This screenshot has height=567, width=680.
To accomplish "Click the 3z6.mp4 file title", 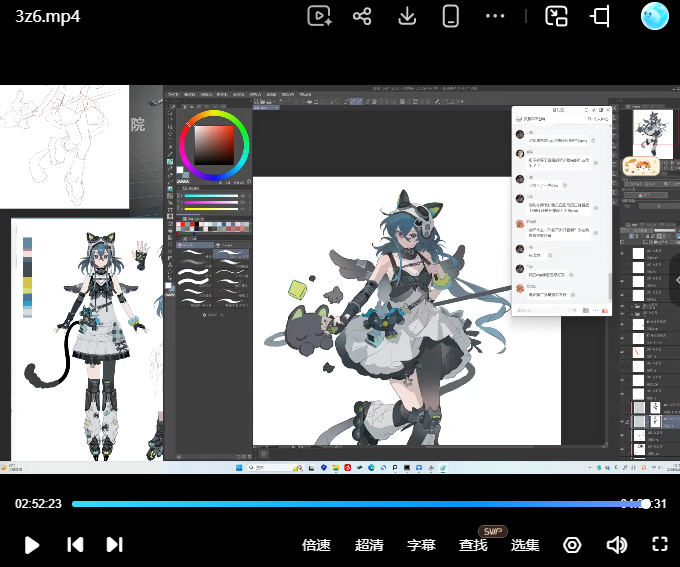I will [x=48, y=16].
